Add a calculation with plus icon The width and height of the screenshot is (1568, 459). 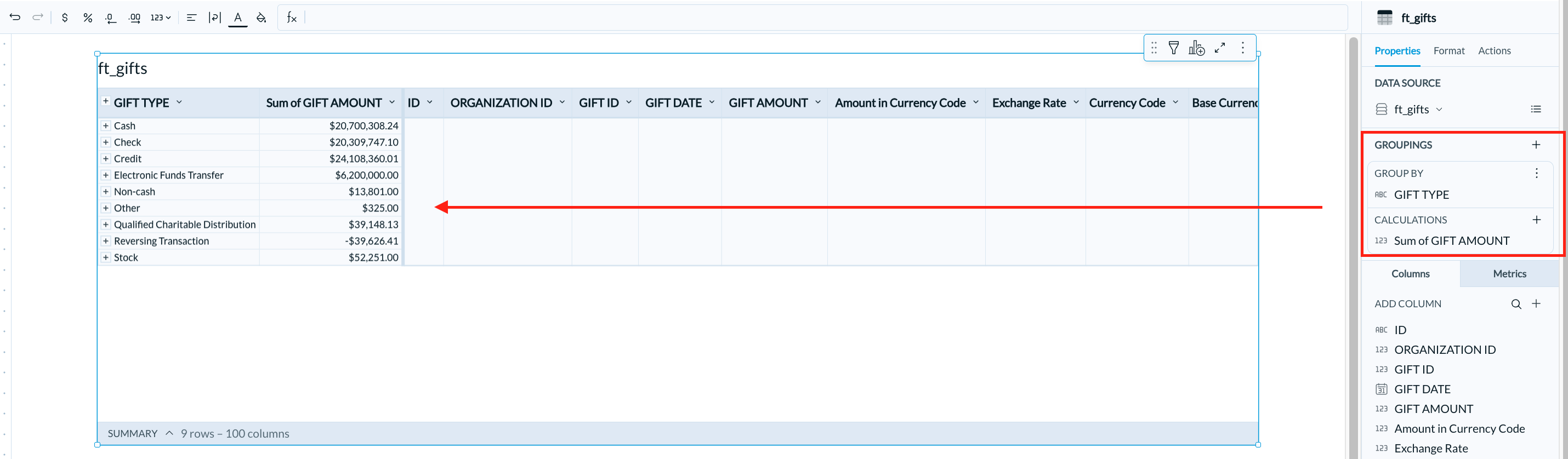1536,220
